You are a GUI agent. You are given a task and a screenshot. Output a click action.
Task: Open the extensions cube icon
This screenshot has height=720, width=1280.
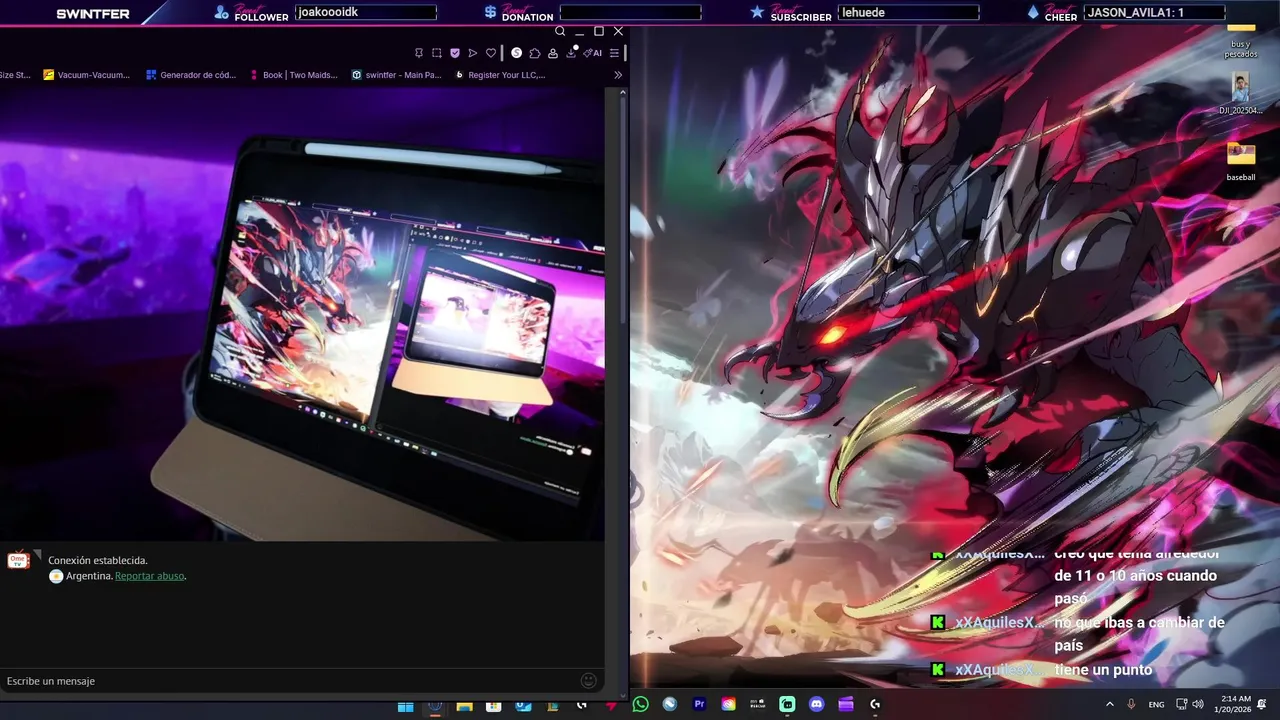[535, 53]
